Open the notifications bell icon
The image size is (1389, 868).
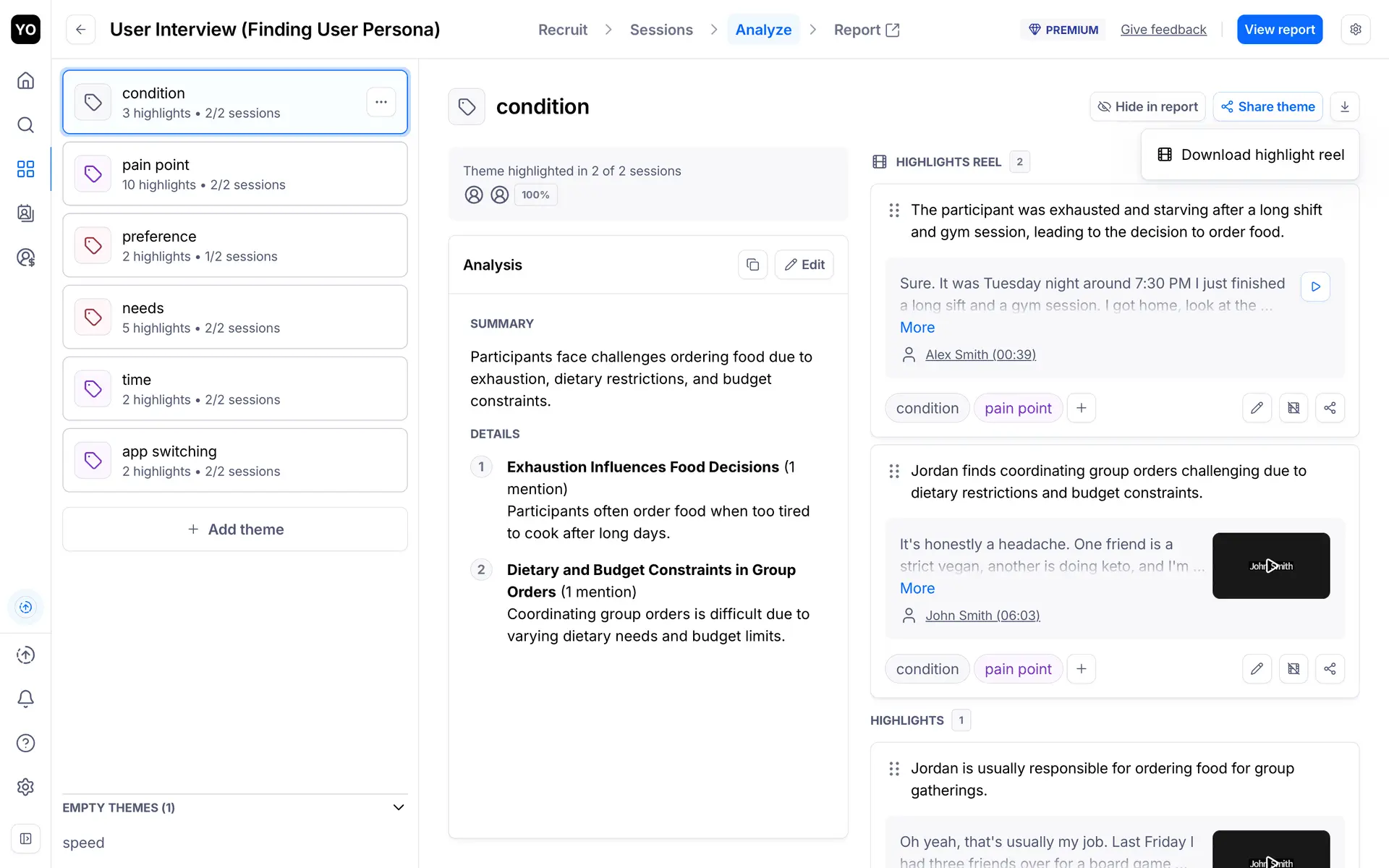(25, 699)
